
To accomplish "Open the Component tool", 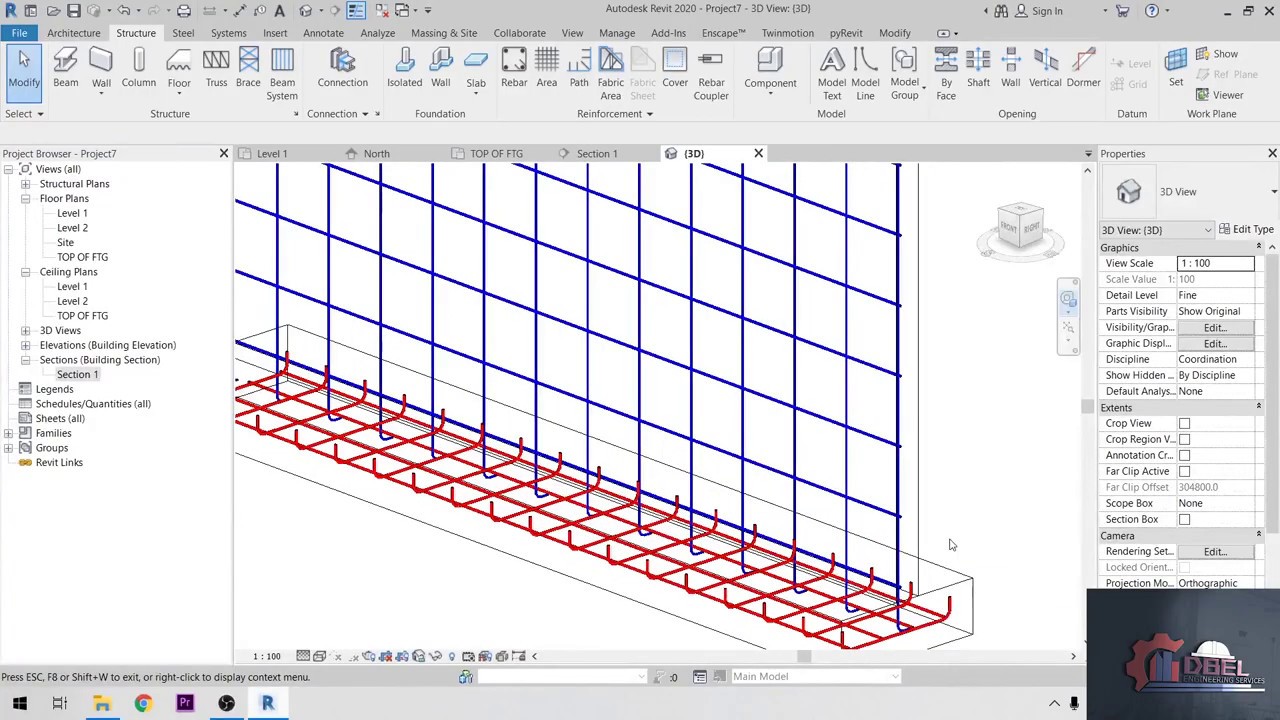I will [x=770, y=70].
